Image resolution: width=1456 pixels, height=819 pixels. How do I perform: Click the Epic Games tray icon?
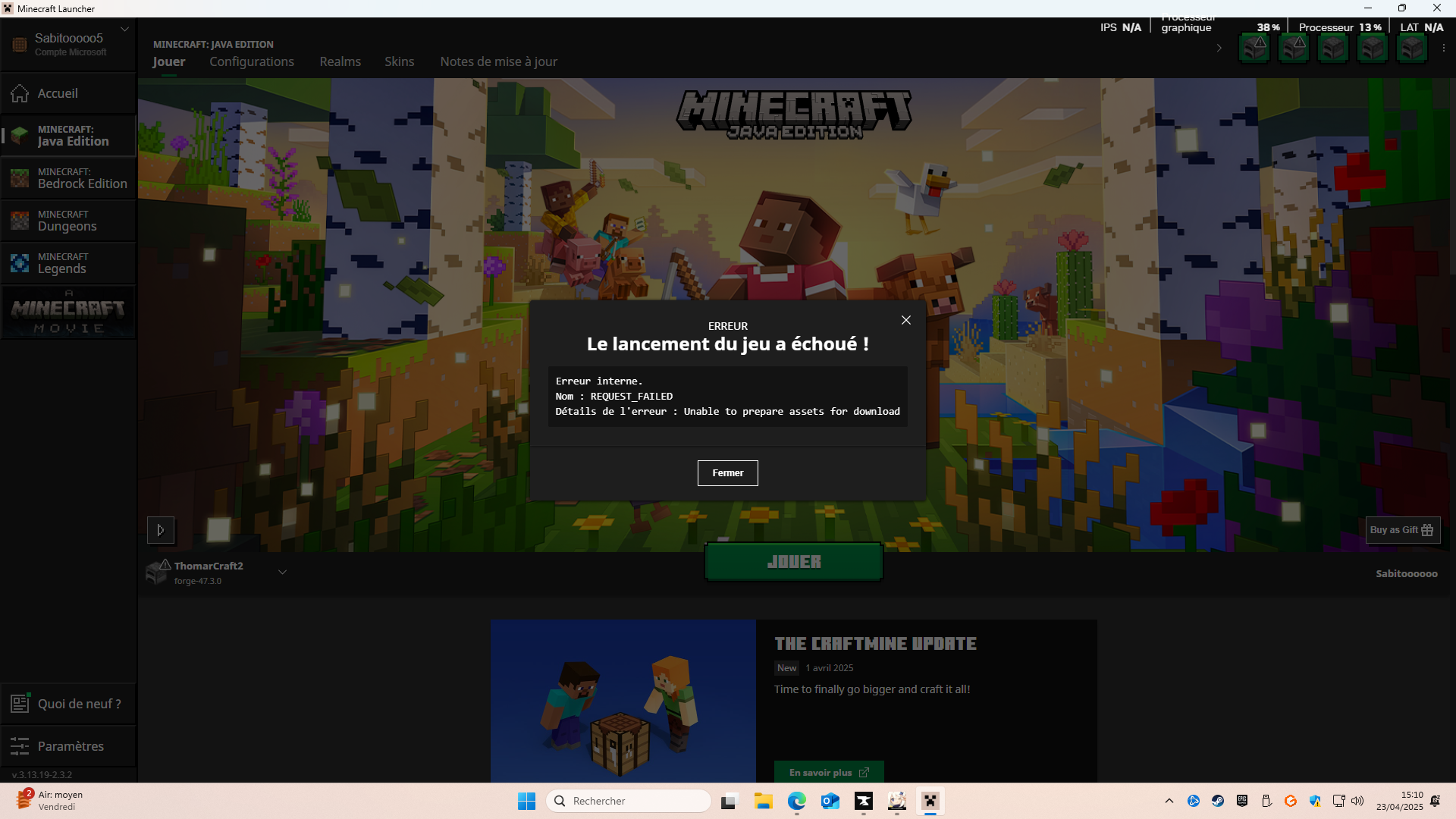click(x=1242, y=801)
